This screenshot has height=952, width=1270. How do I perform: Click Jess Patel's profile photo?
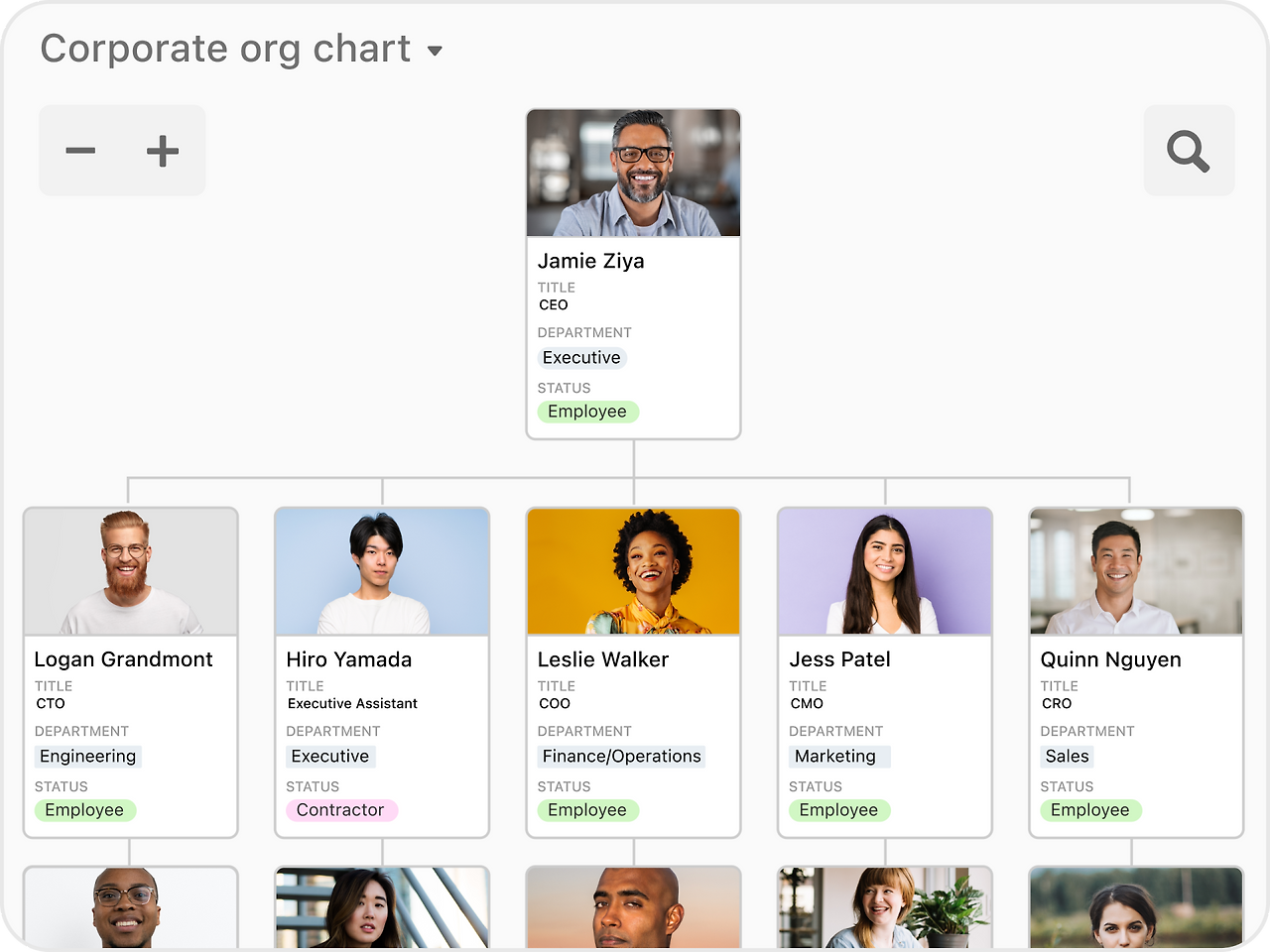pyautogui.click(x=884, y=571)
